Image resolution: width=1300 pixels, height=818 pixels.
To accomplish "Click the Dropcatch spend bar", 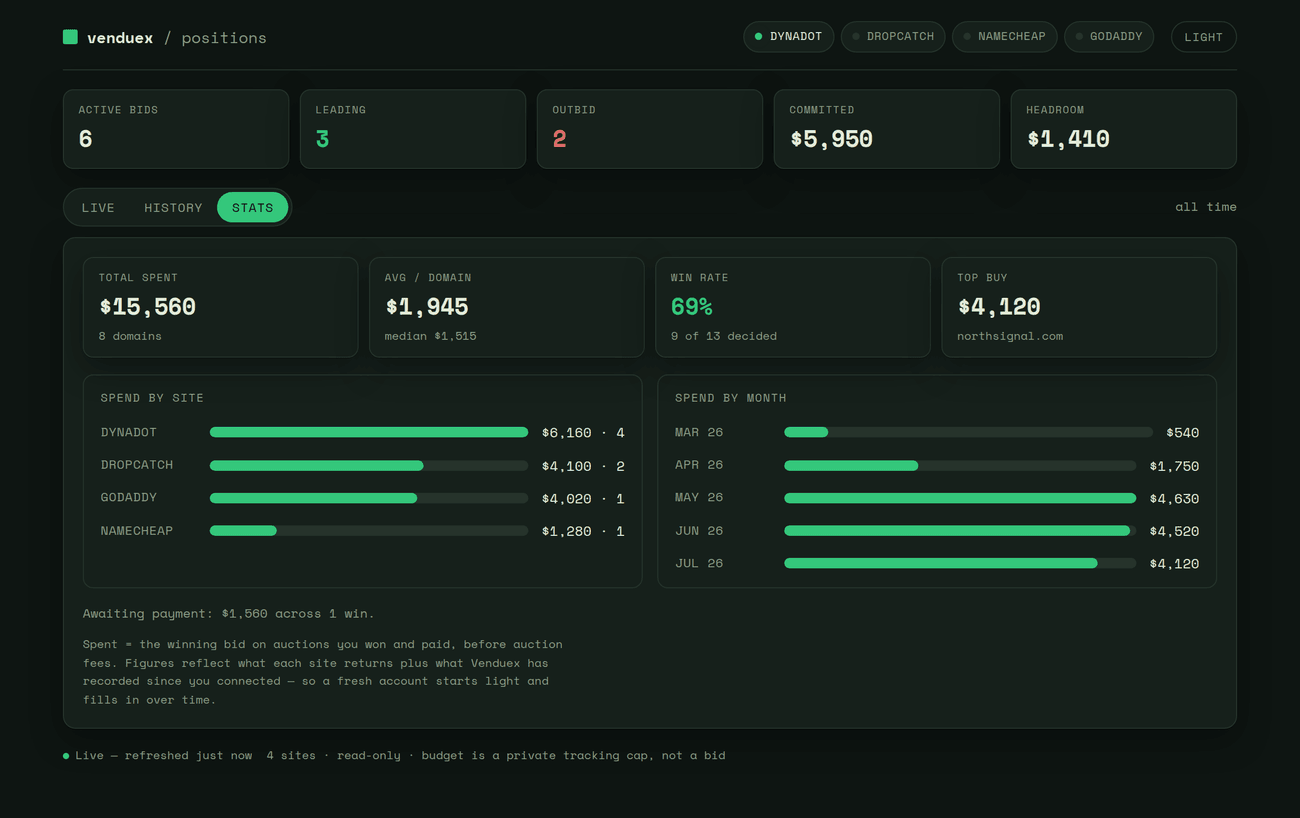I will (369, 465).
